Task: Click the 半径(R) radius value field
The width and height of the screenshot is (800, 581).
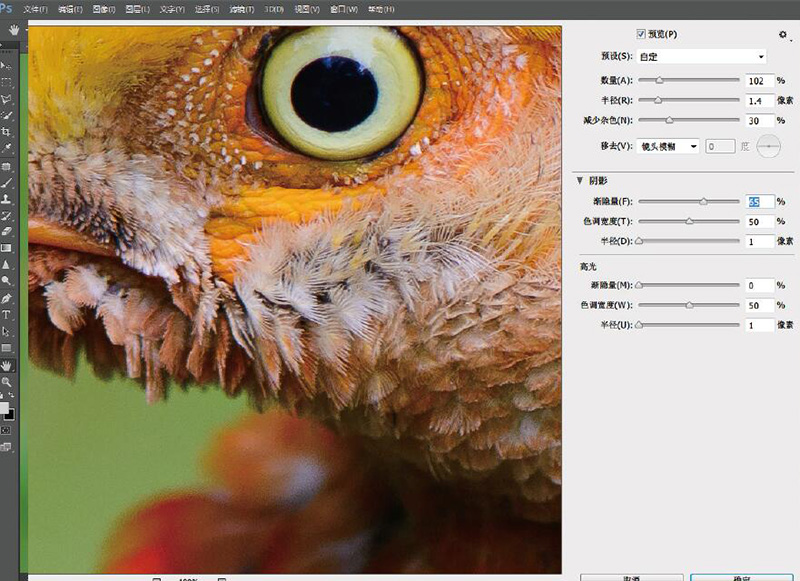Action: pyautogui.click(x=759, y=101)
